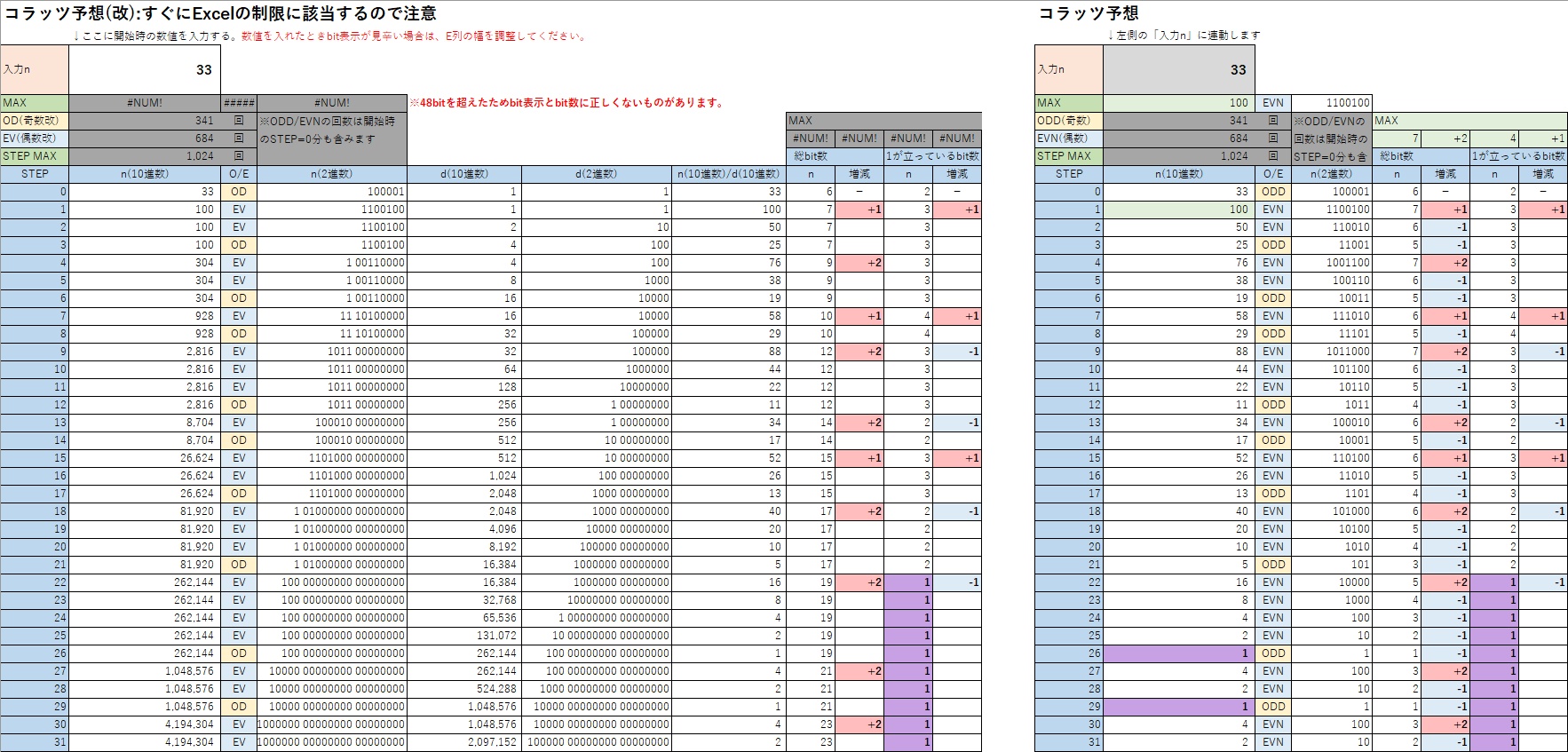Click the red note starting ※48bitを超えたため

point(566,103)
